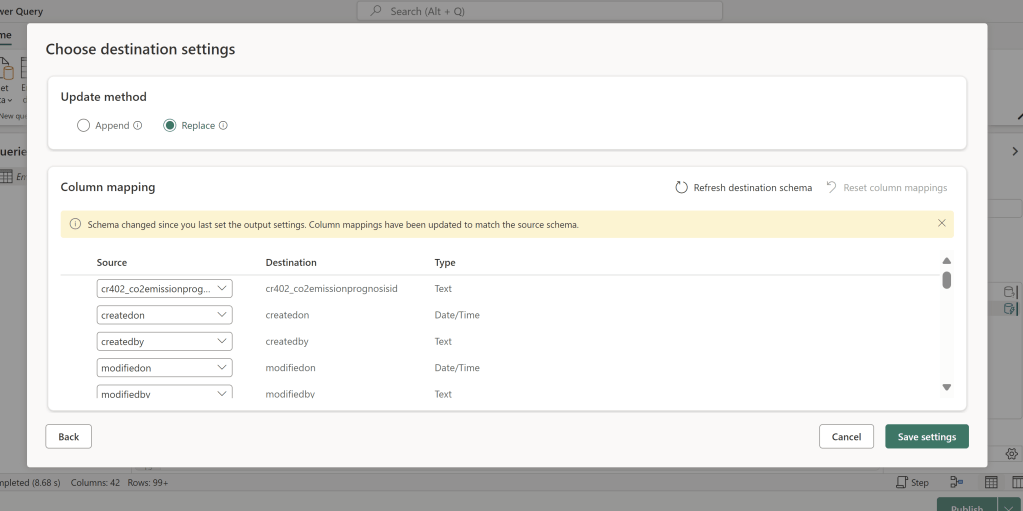Go Back to the previous step
This screenshot has width=1023, height=511.
point(69,436)
